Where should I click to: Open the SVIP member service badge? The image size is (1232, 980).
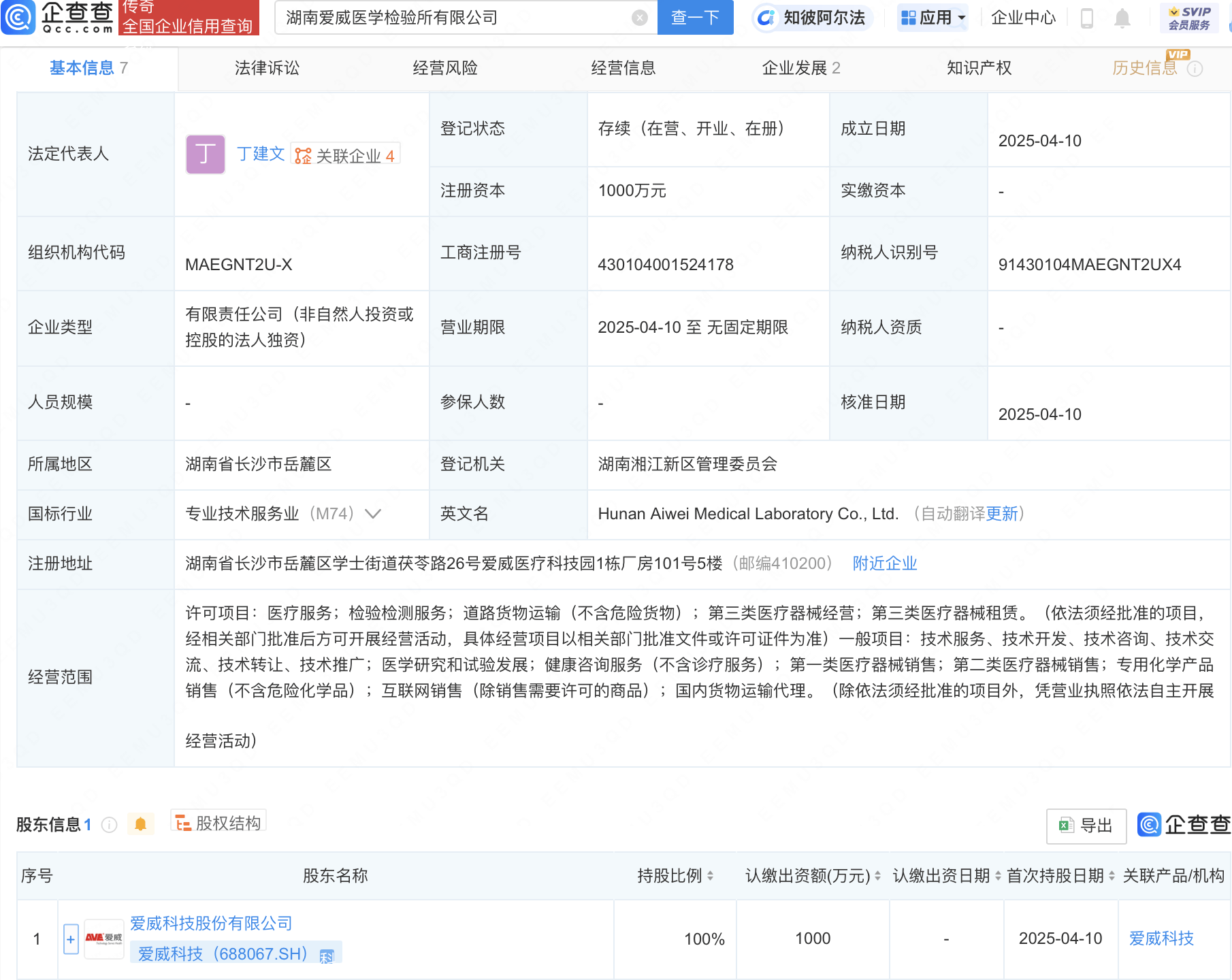[x=1189, y=18]
